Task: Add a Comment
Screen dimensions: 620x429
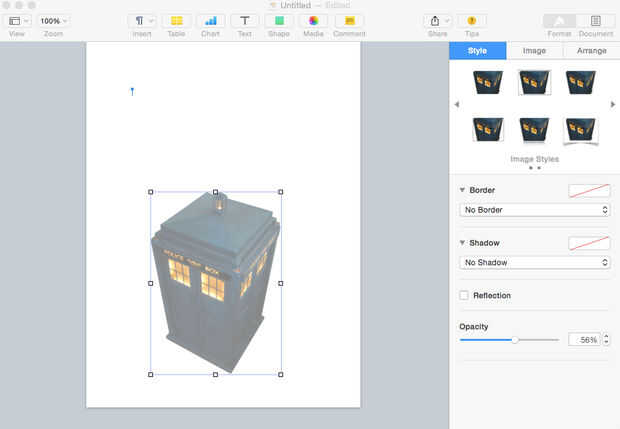Action: tap(349, 20)
